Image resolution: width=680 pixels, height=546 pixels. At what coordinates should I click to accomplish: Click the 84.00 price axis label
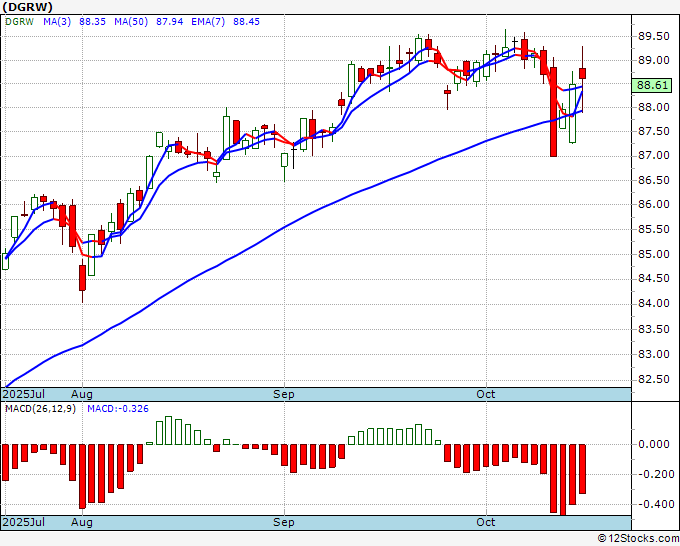[x=654, y=304]
